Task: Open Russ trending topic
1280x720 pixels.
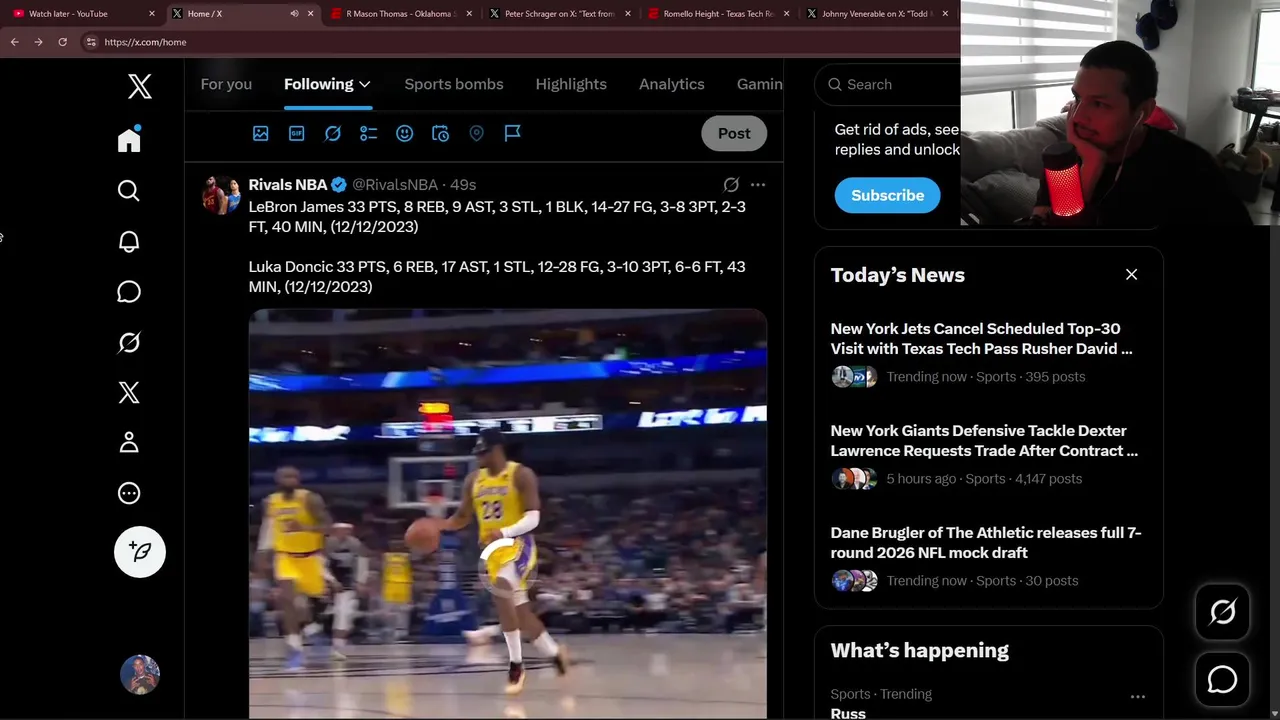Action: (848, 713)
